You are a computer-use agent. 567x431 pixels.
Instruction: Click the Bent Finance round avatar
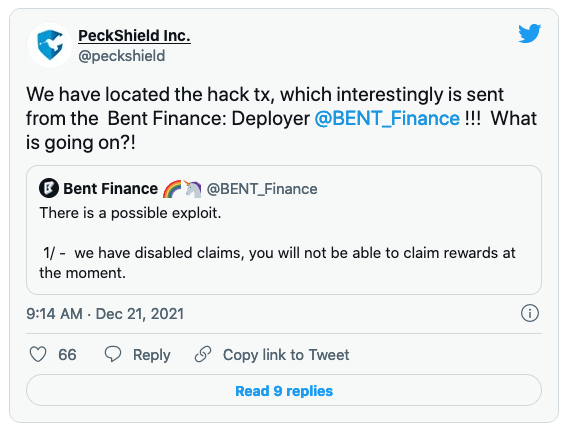coord(49,188)
